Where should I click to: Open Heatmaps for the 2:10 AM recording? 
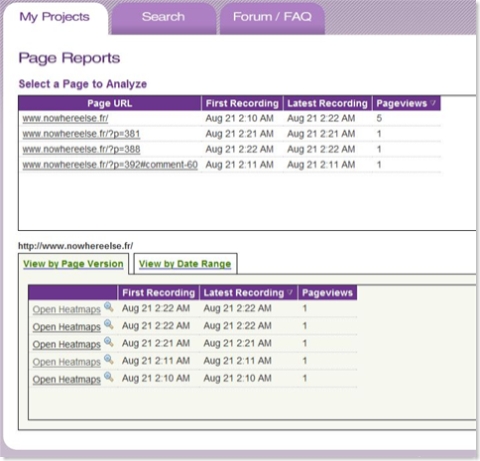(67, 379)
